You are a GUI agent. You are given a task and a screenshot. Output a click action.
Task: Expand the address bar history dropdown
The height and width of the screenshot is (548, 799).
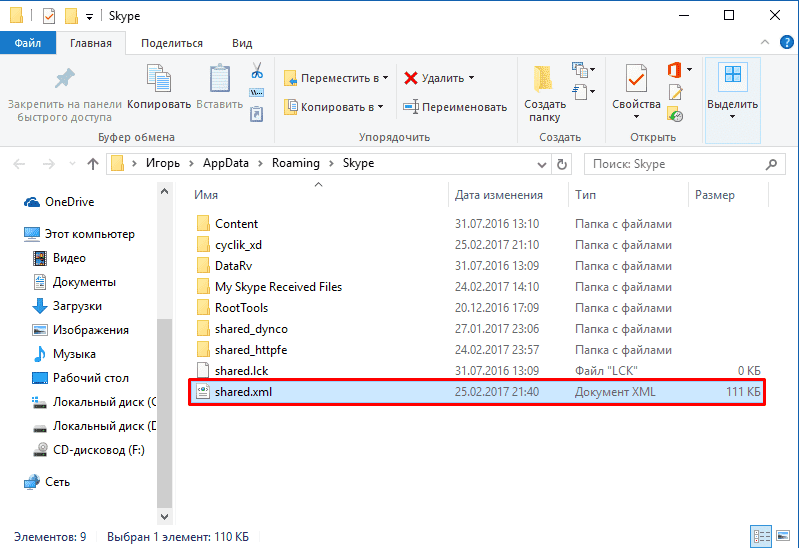click(542, 165)
